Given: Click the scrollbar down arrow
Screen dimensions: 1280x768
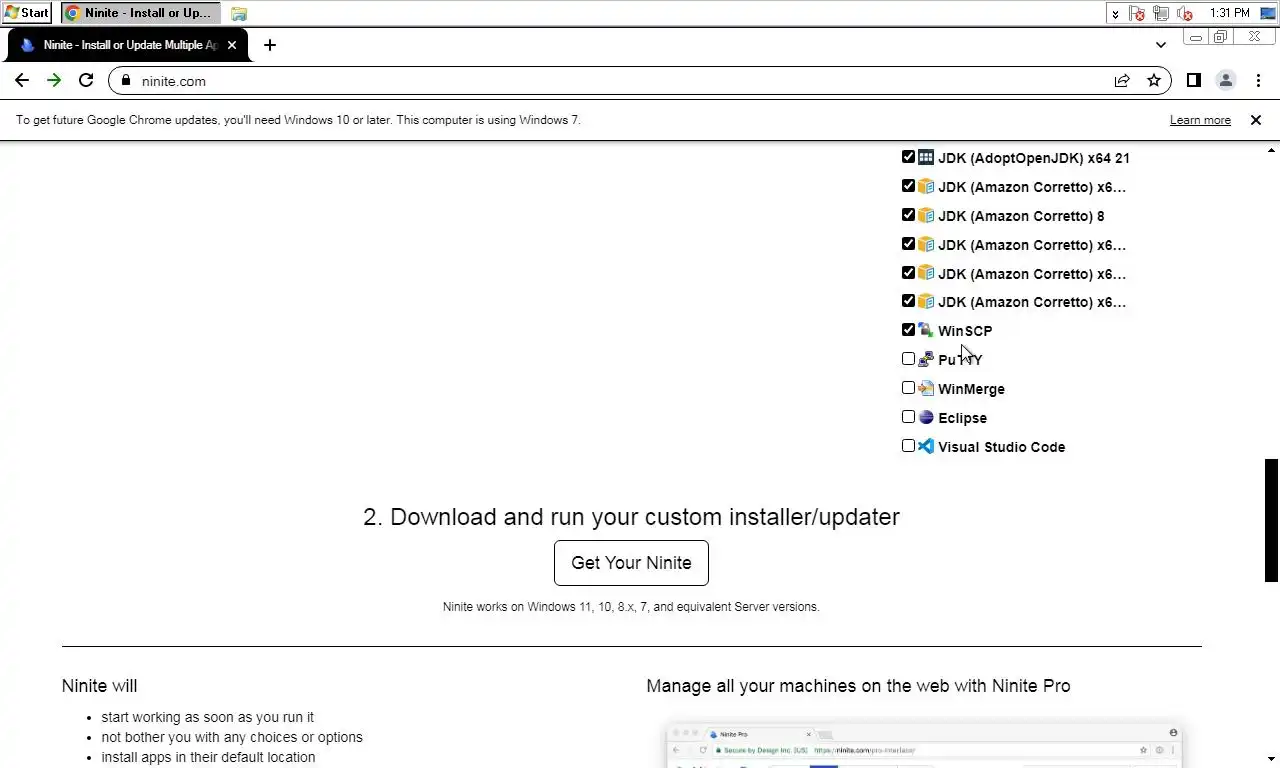Looking at the screenshot, I should 1272,759.
